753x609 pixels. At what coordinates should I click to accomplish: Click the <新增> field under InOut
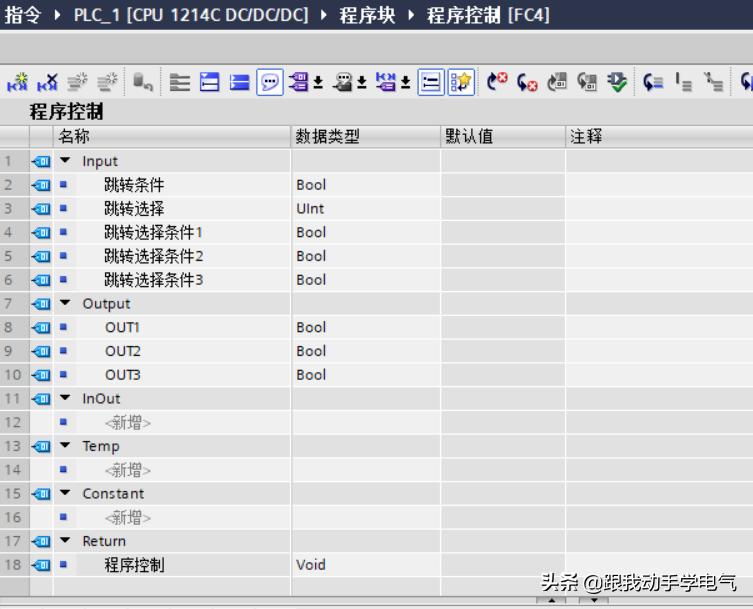[x=128, y=423]
